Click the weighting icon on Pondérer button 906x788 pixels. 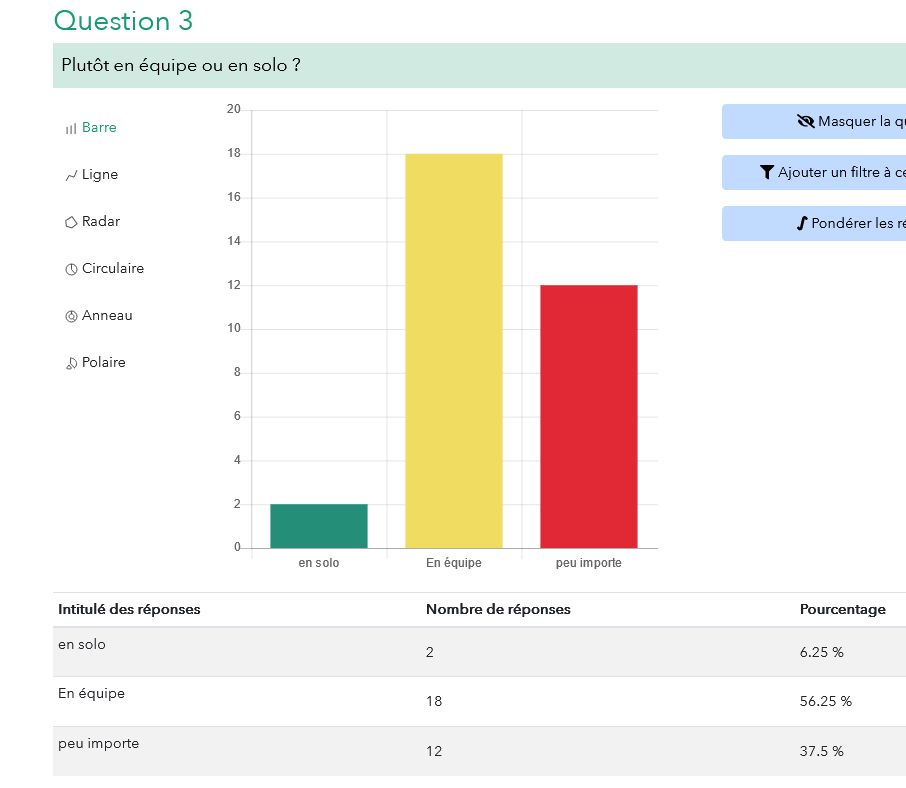click(801, 224)
